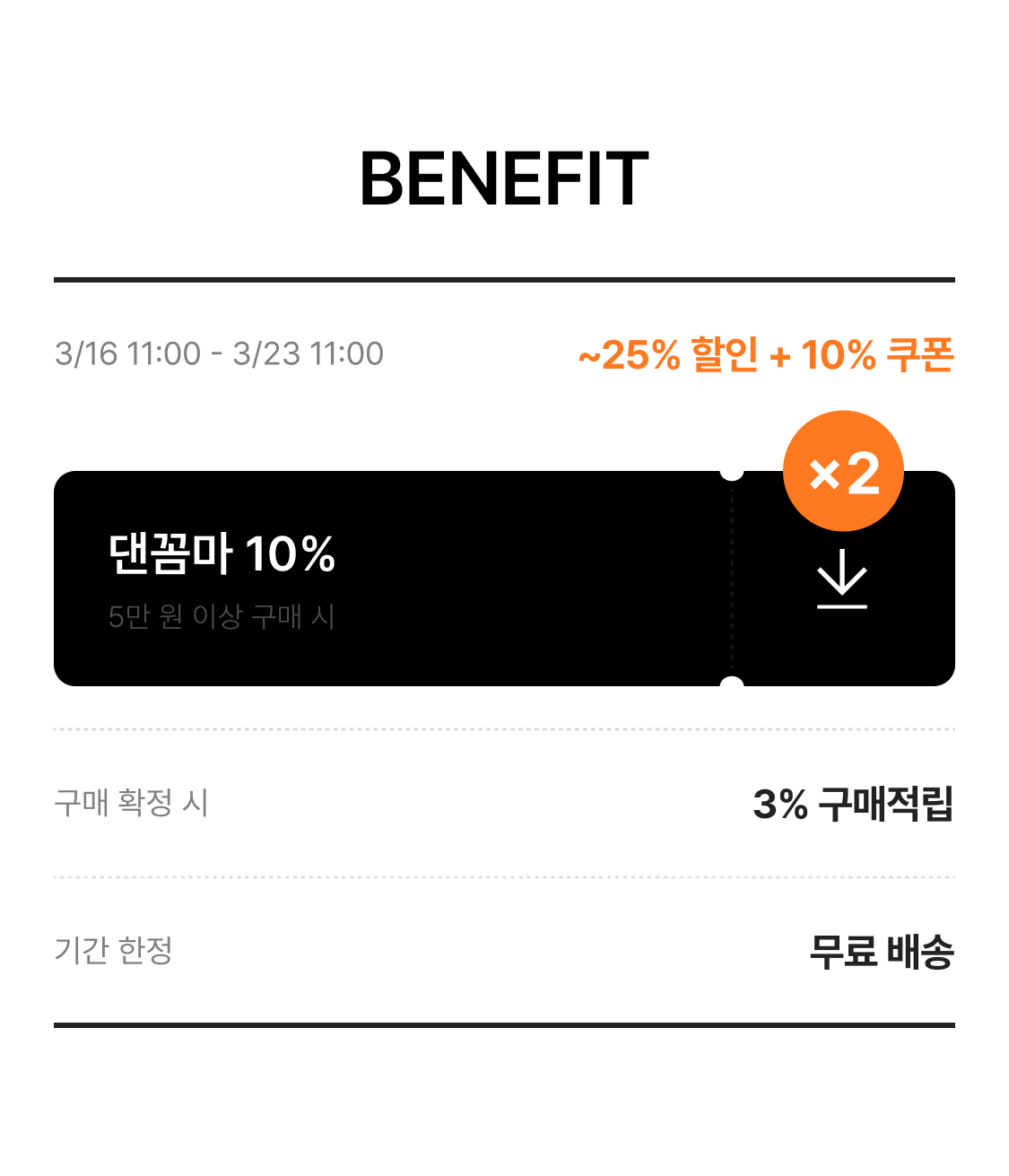This screenshot has height=1176, width=1009.
Task: Click the 기간 한정 label
Action: 114,950
